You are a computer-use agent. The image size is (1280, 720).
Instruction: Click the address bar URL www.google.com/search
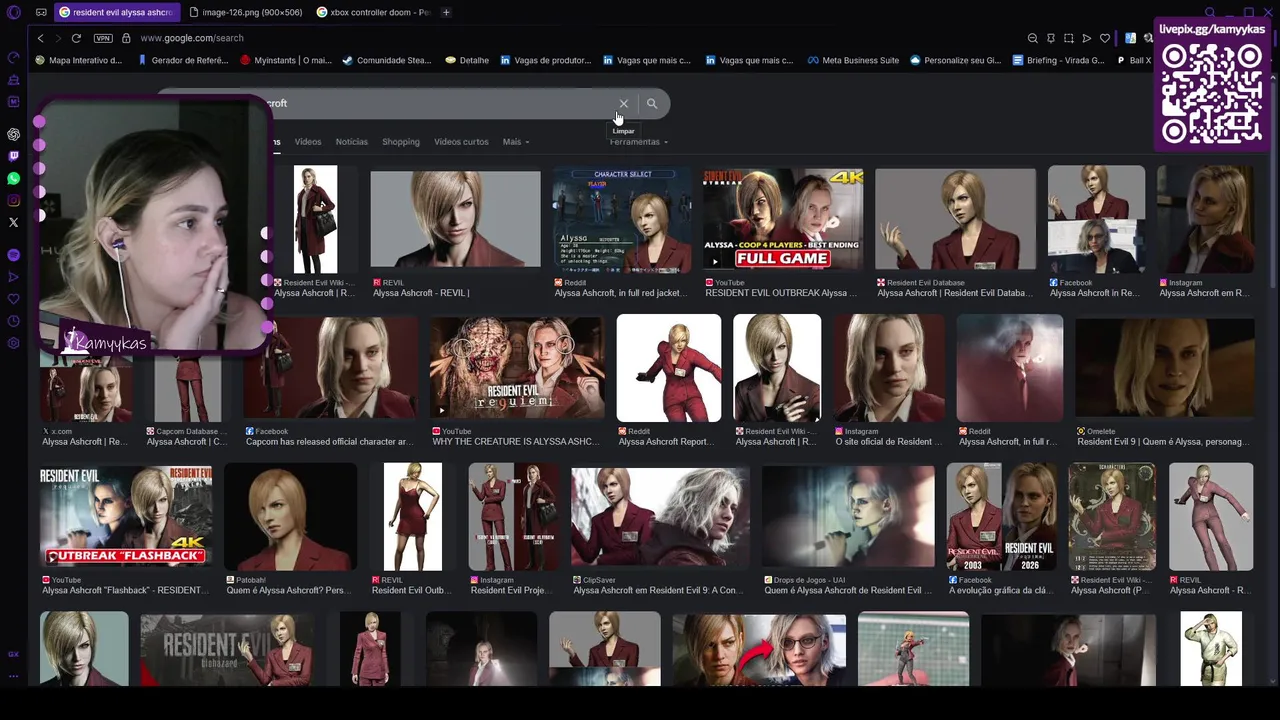click(x=192, y=38)
